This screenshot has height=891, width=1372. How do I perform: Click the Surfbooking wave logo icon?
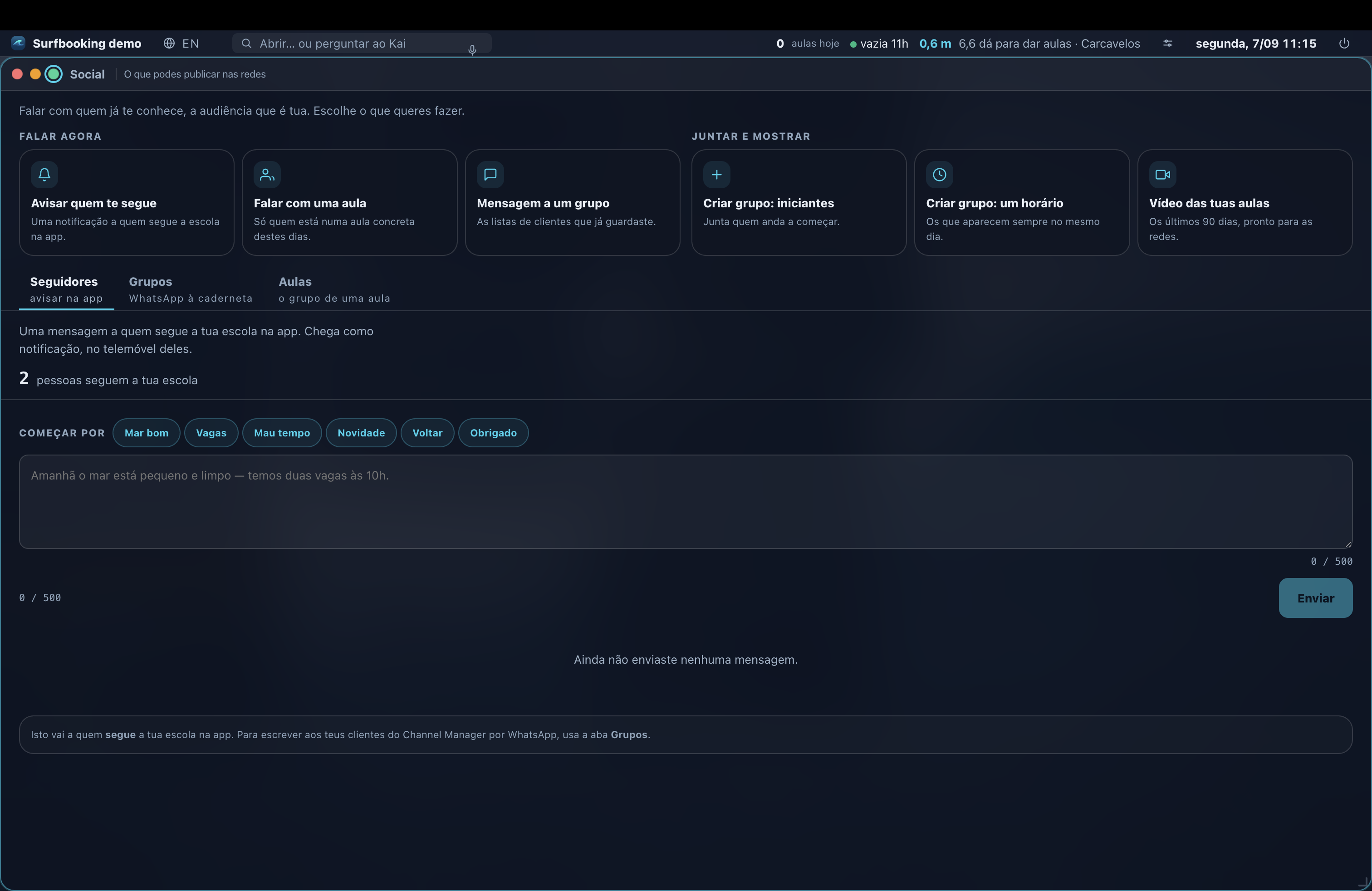(19, 43)
